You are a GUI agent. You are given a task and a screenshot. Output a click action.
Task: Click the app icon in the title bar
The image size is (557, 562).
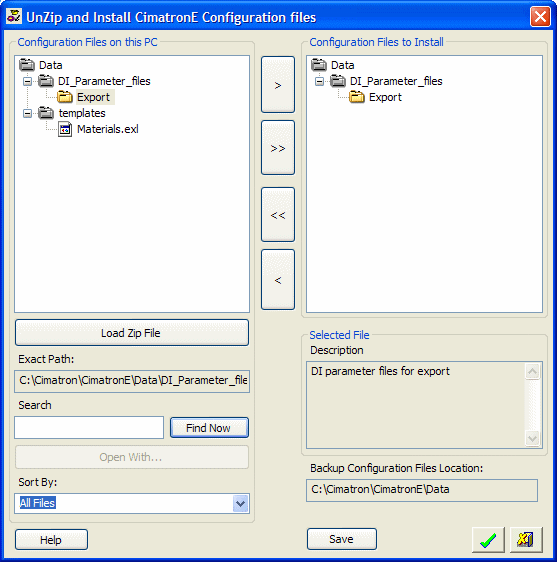pyautogui.click(x=14, y=16)
